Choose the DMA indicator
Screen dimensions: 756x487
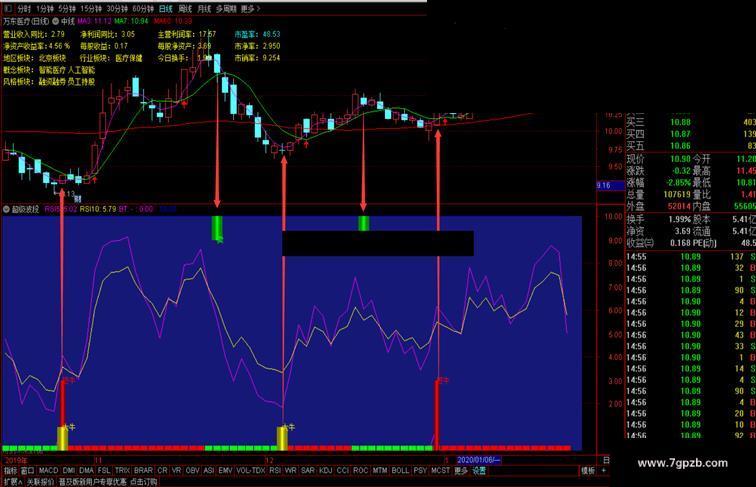coord(86,471)
